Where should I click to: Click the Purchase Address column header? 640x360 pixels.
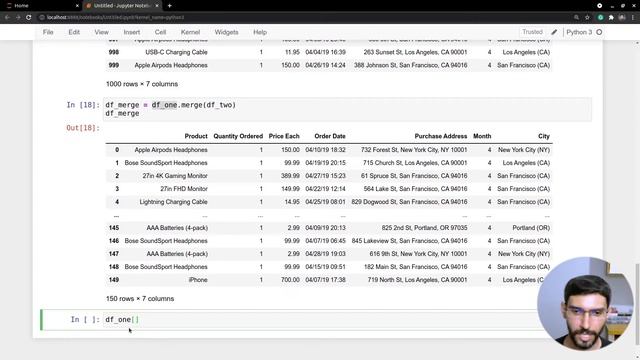coord(441,136)
